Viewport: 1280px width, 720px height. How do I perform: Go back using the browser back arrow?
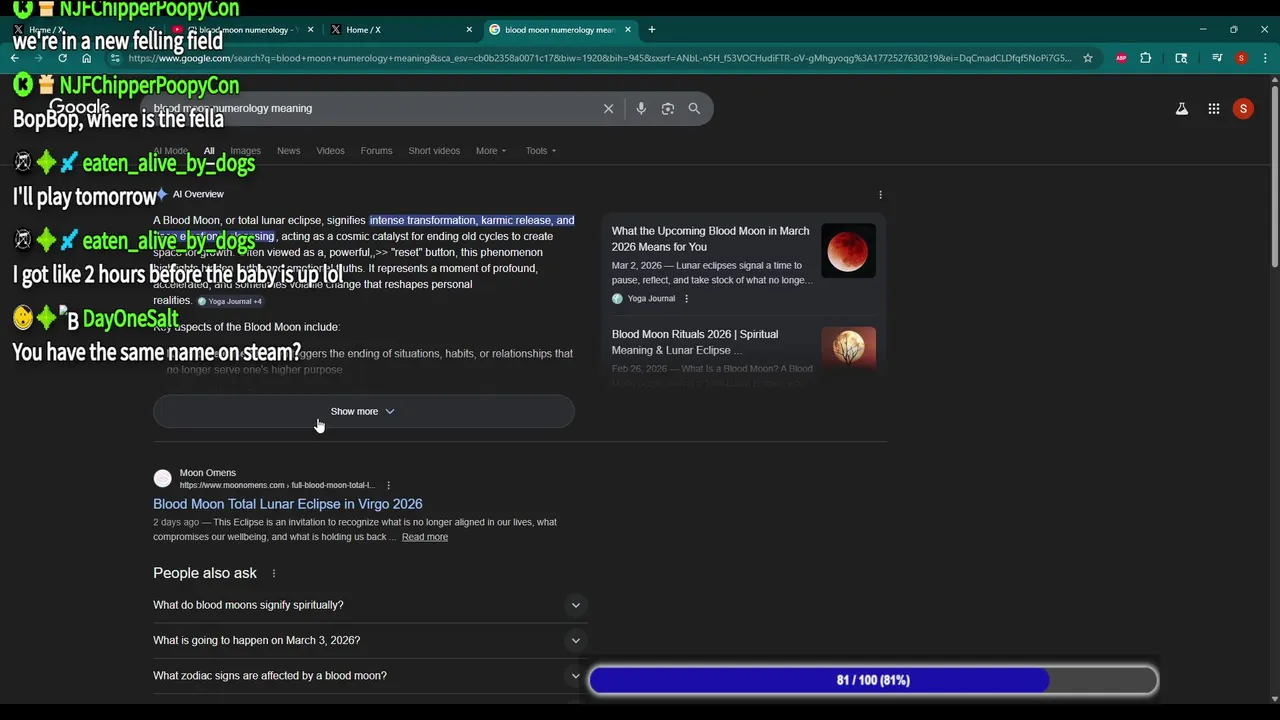tap(15, 58)
